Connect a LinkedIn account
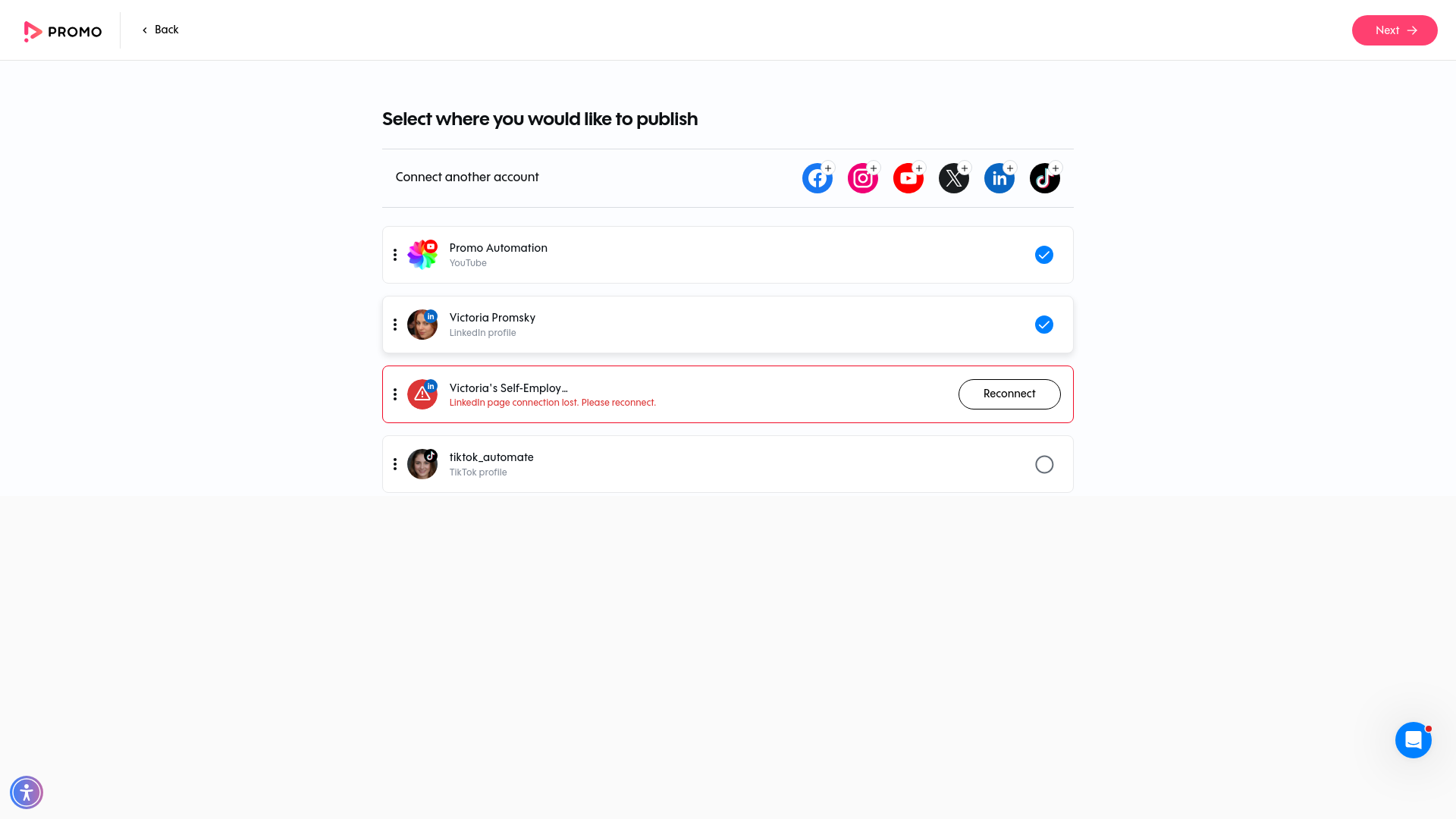Screen dimensions: 1456x819 pyautogui.click(x=999, y=177)
